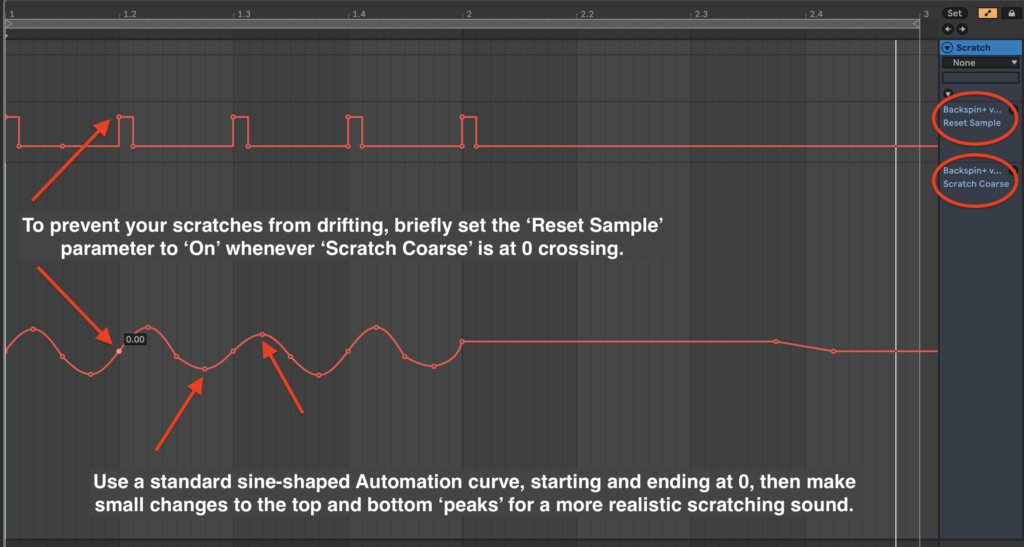
Task: Toggle the Lock Envelopes button
Action: click(x=1009, y=13)
